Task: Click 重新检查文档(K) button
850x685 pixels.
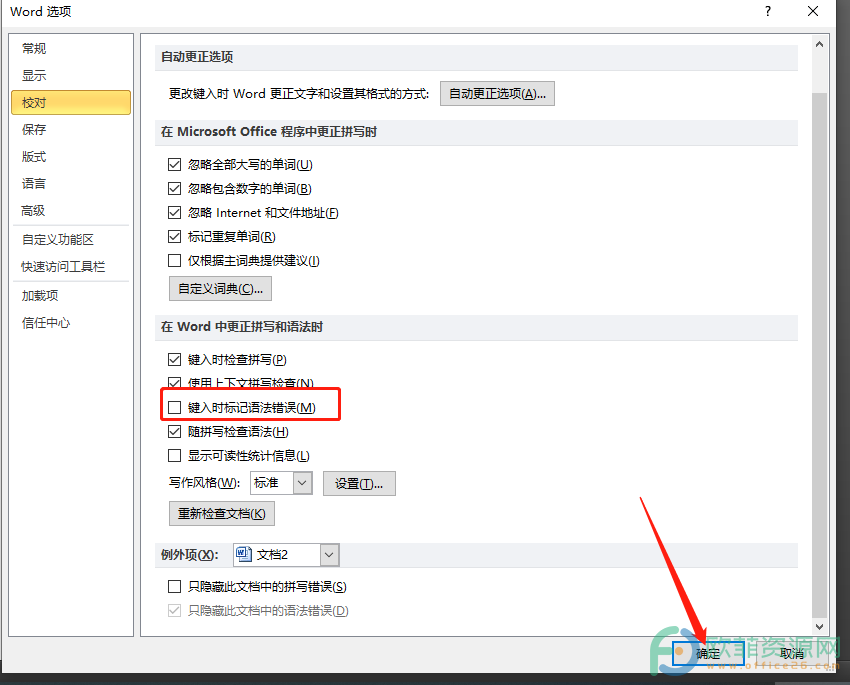Action: coord(222,513)
